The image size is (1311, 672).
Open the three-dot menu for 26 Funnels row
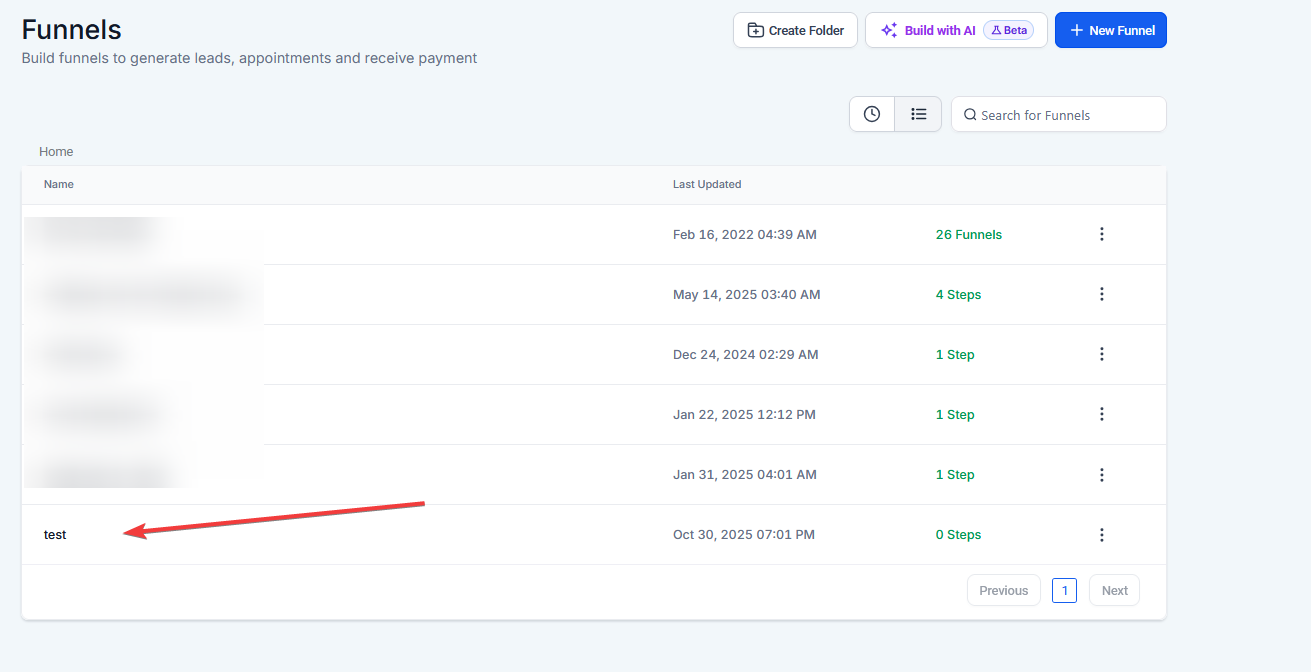pos(1101,234)
